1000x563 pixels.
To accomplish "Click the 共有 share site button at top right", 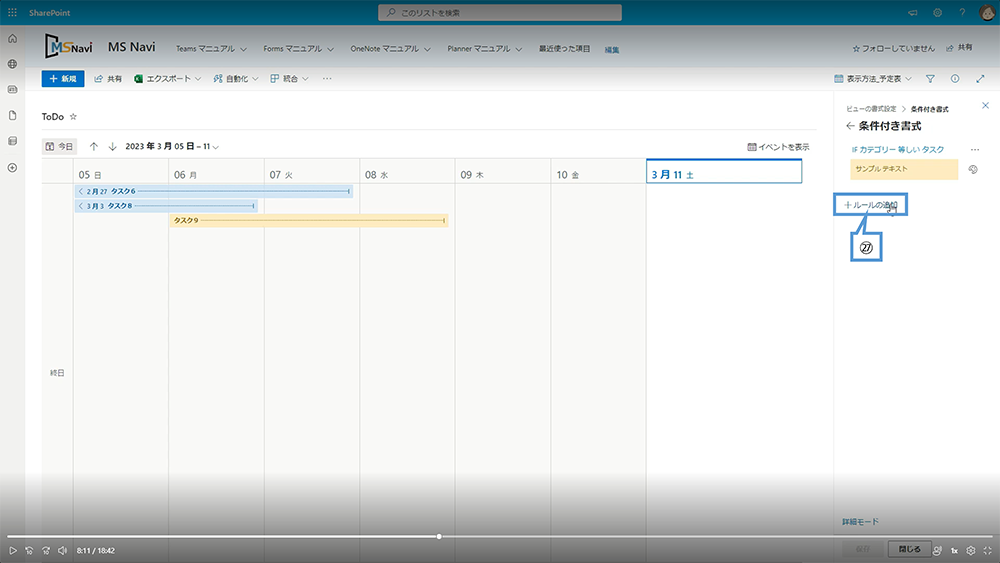I will point(959,48).
